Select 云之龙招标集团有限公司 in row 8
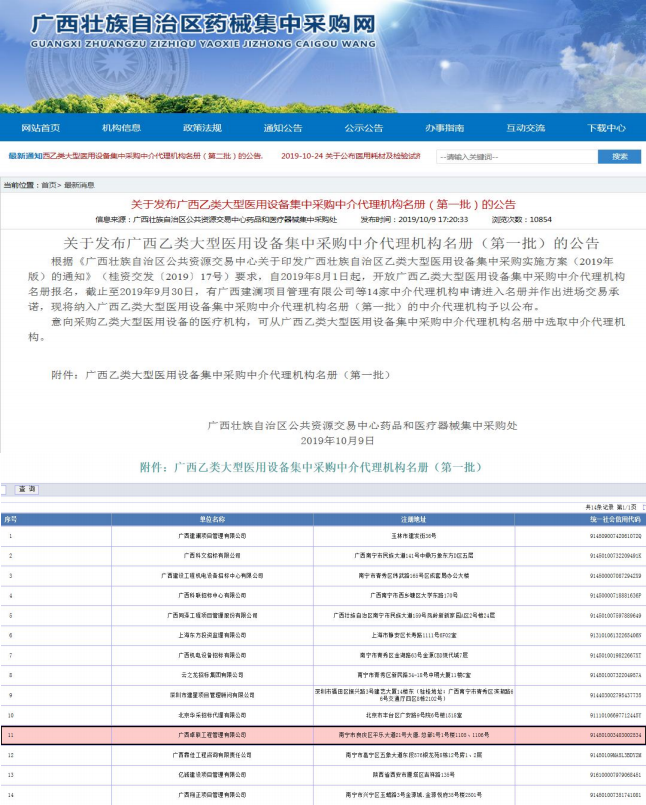 212,675
